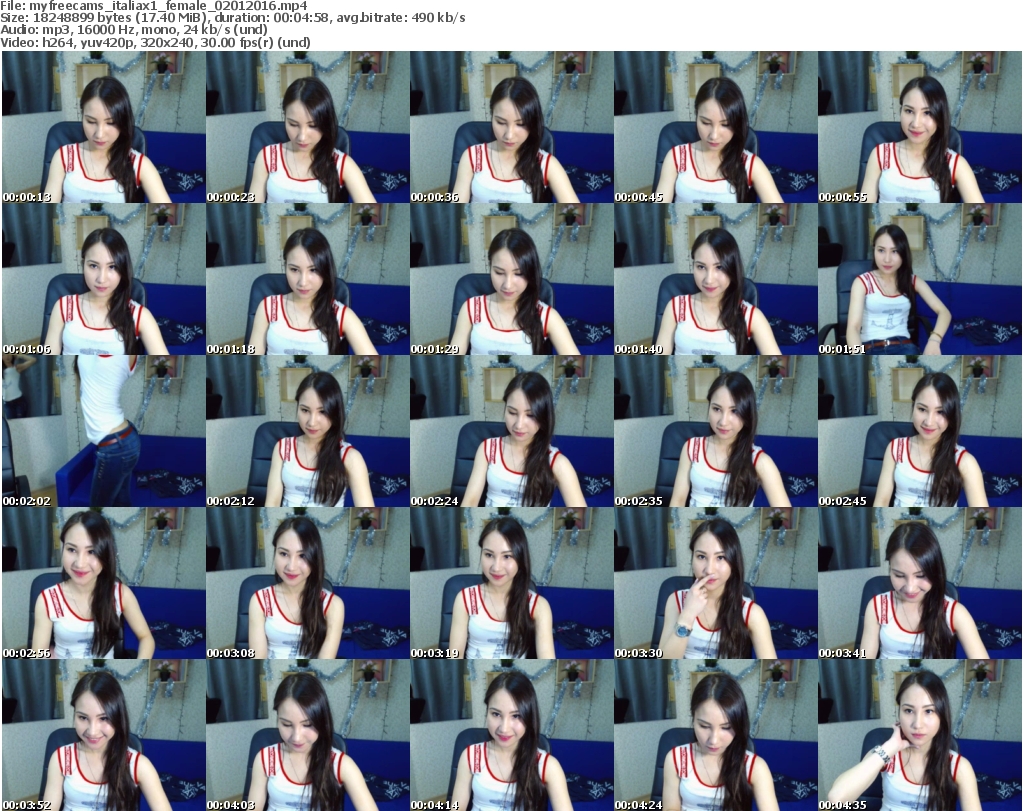1024x811 pixels.
Task: Click the file name header line
Action: [x=153, y=6]
